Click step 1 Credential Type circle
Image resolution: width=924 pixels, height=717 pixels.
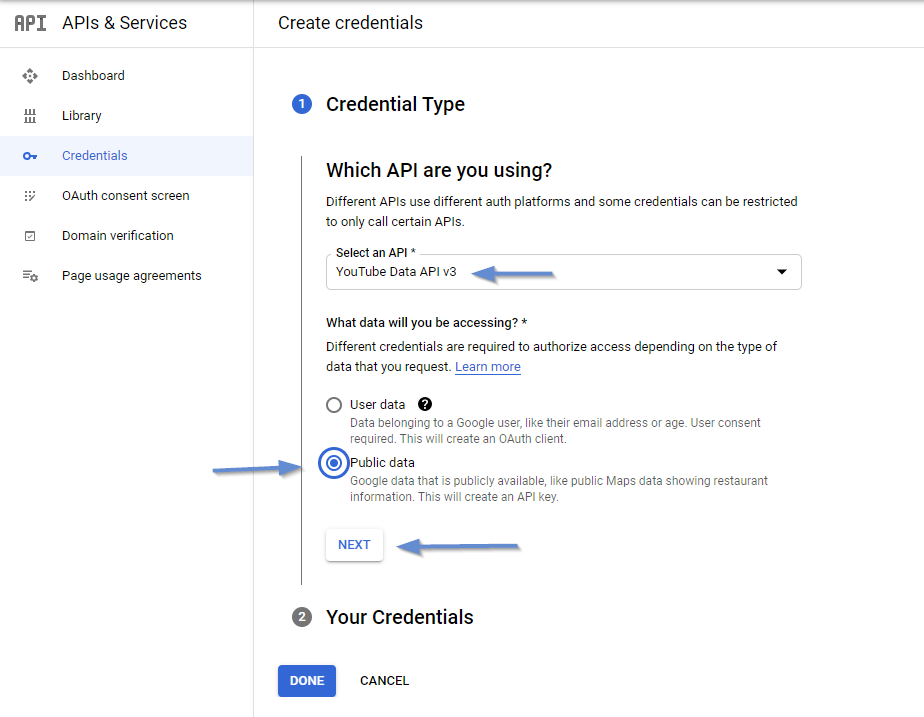point(302,104)
